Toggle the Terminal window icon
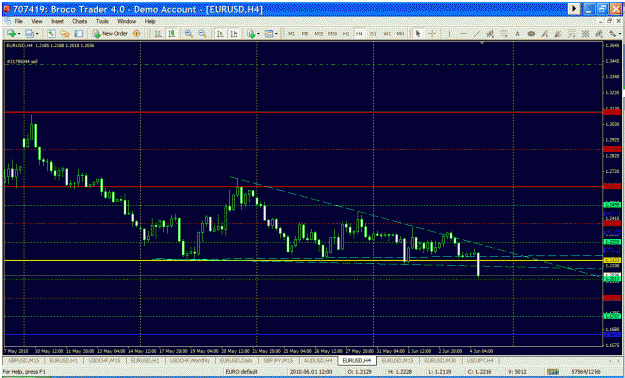Screen dimensions: 625x378 coord(79,33)
